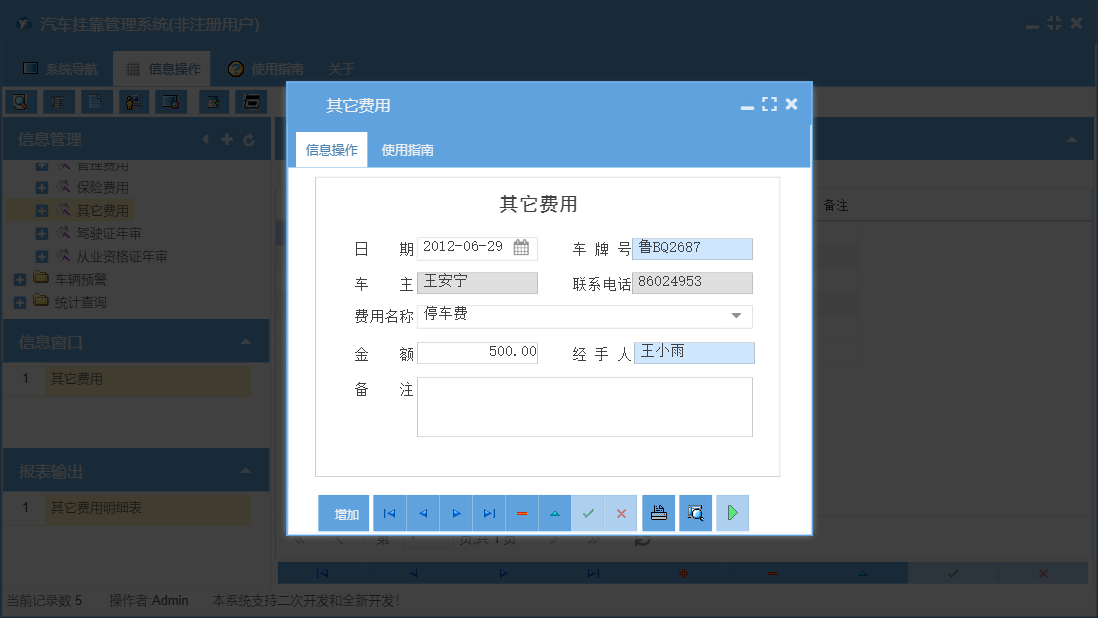
Task: Open the date picker calendar for 日期
Action: pos(523,246)
